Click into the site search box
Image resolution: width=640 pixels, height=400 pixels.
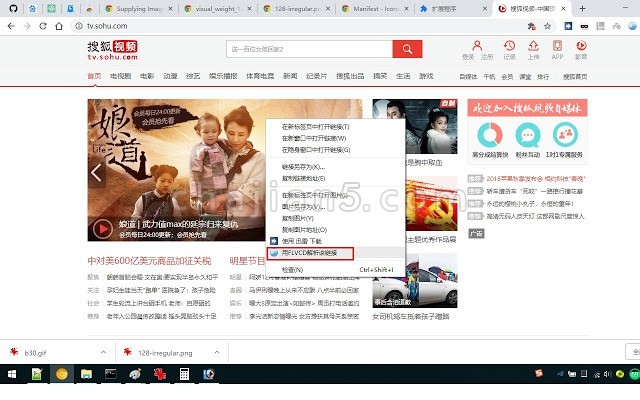pyautogui.click(x=309, y=49)
